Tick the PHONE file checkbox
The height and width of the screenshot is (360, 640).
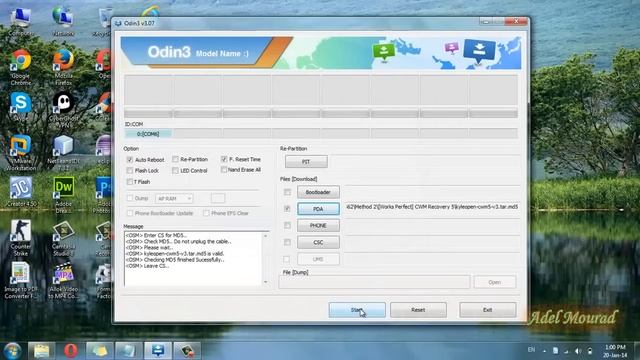[287, 225]
